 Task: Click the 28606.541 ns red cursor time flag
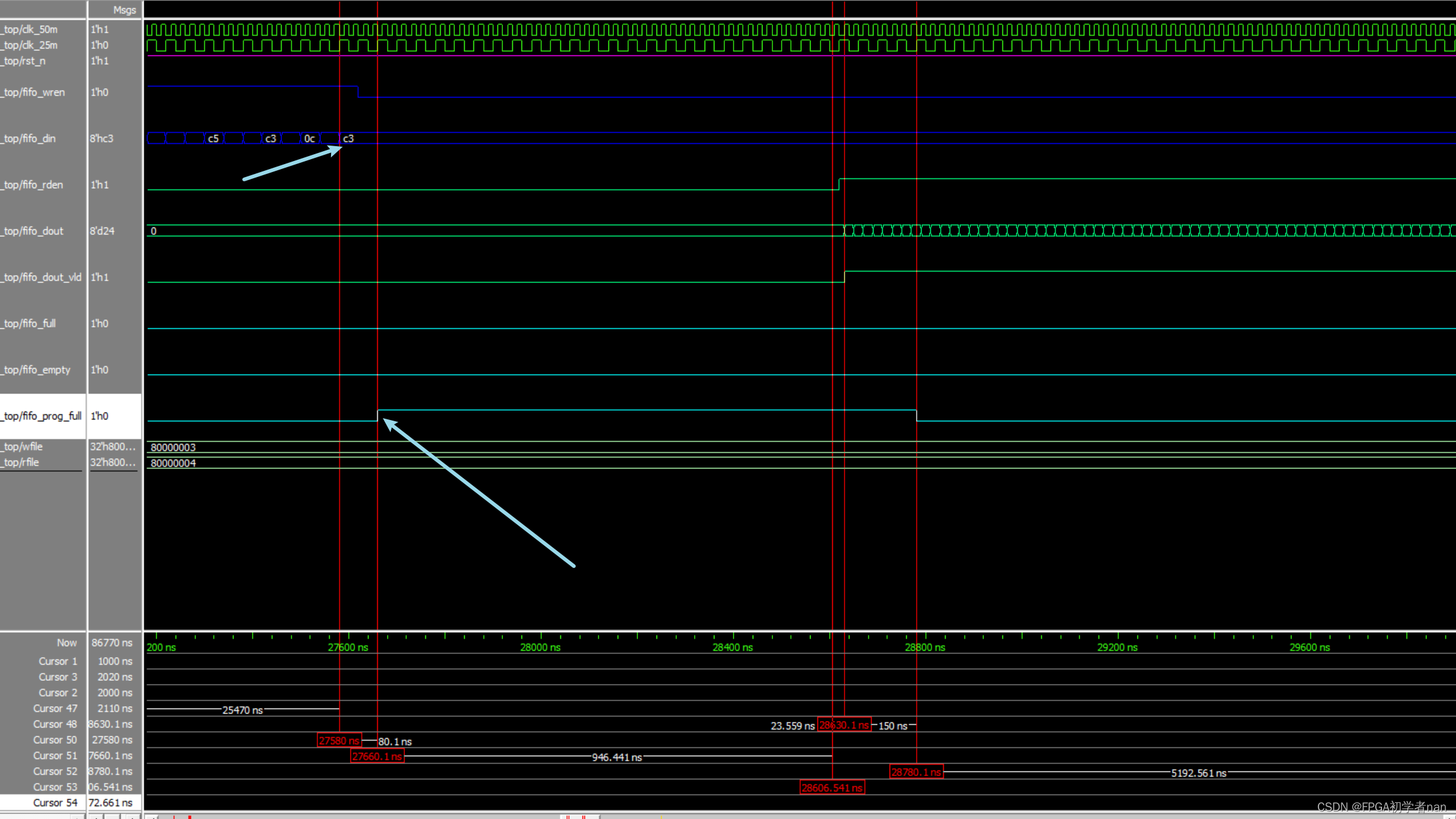pos(832,788)
